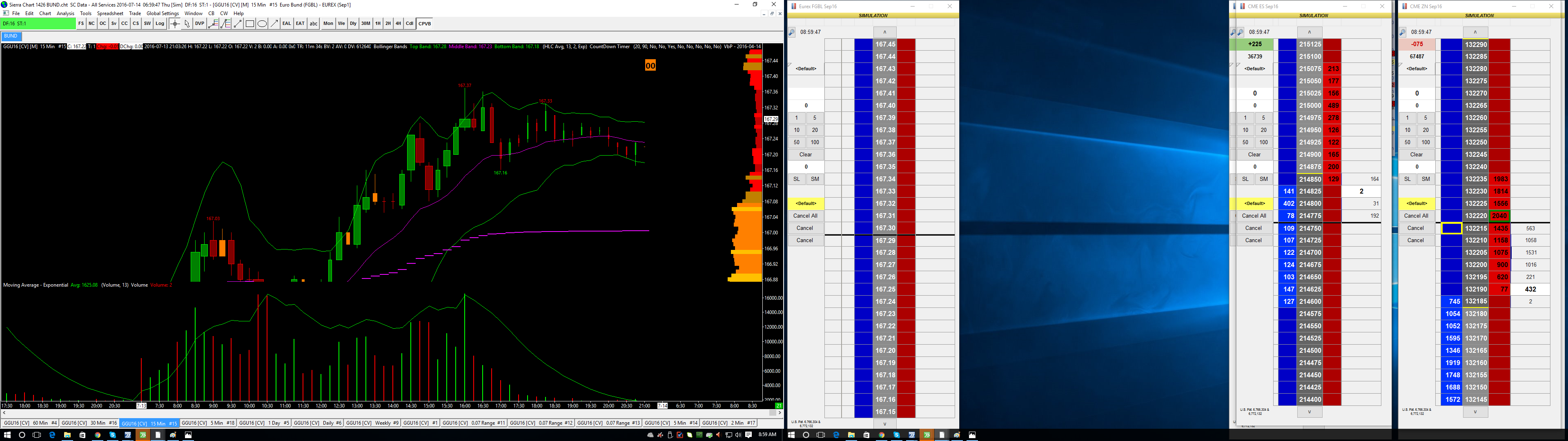Choose the rectangle drawing tool

249,24
